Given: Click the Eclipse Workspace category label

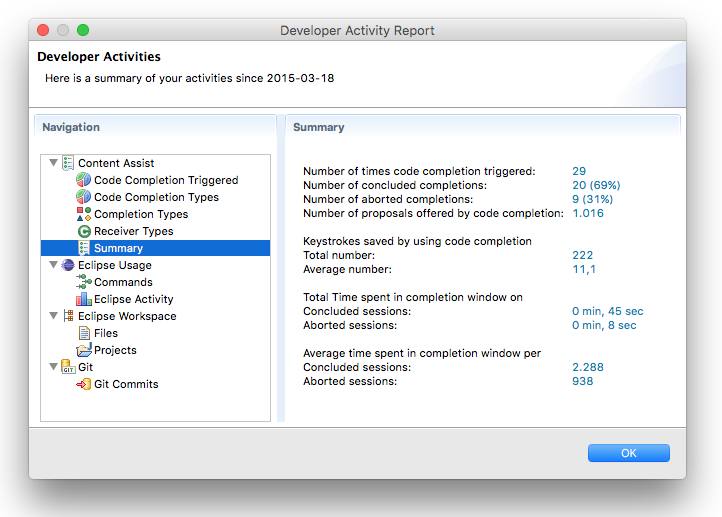Looking at the screenshot, I should (x=127, y=316).
